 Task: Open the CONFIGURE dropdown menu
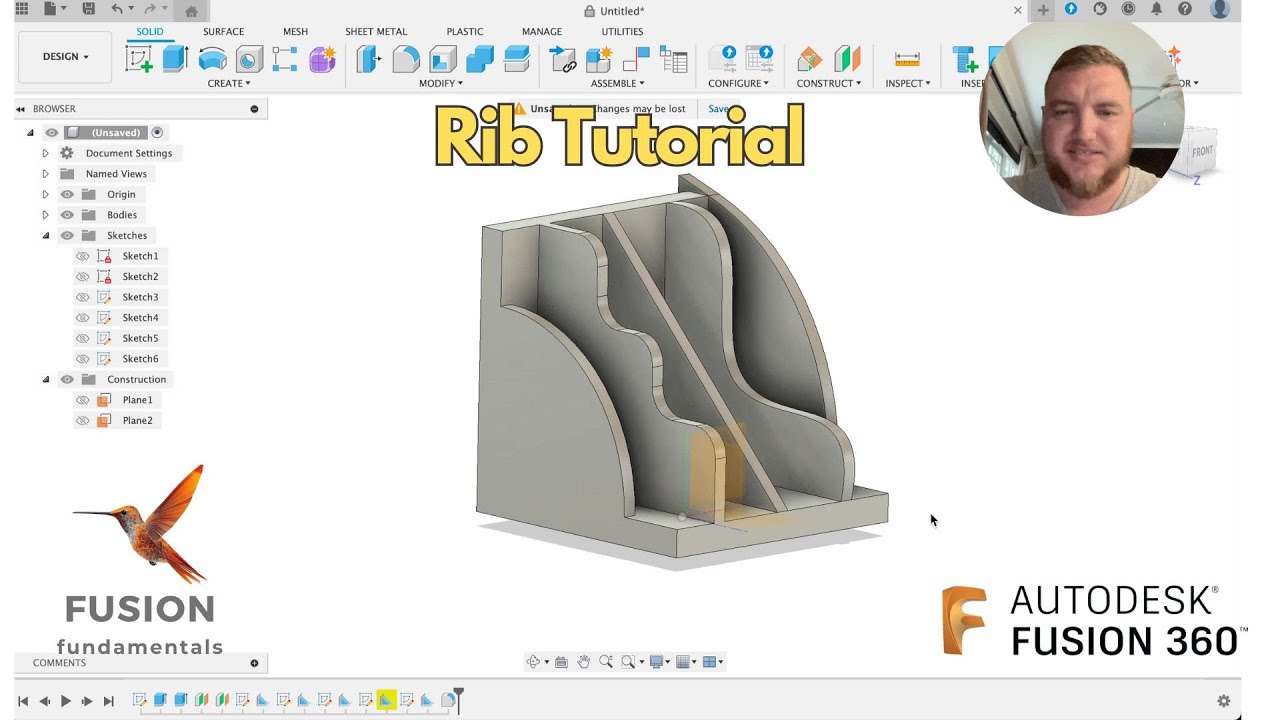739,83
